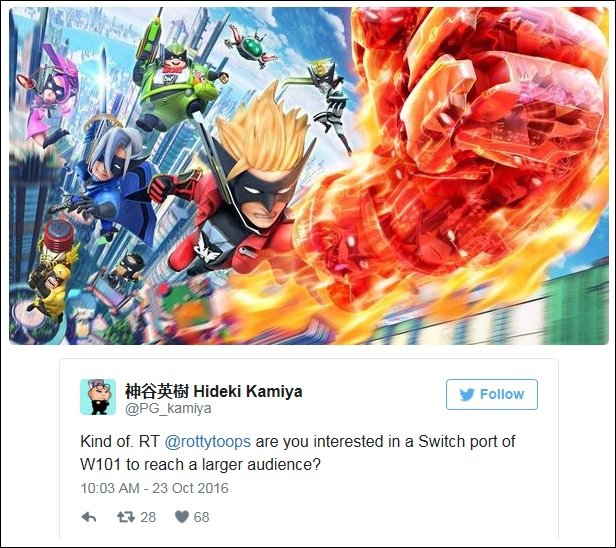
Task: Retweet the tweet using the retweet icon
Action: point(126,517)
